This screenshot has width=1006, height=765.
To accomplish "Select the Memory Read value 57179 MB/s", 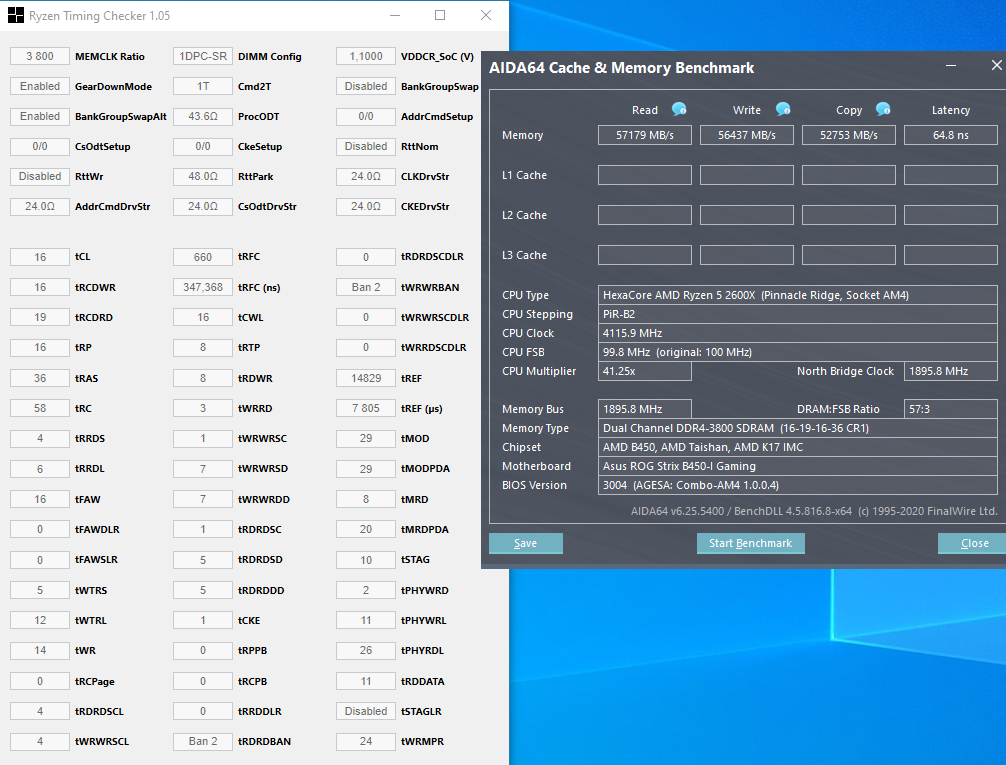I will (x=645, y=135).
